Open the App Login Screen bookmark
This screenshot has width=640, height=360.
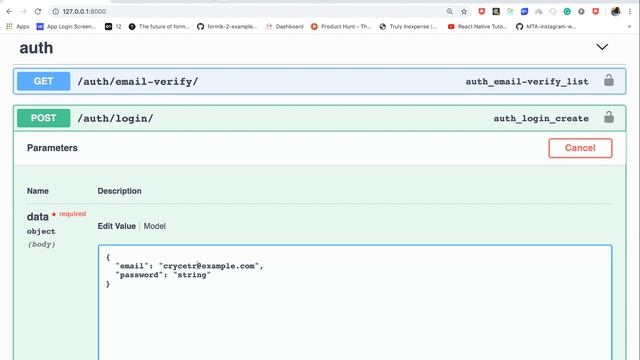tap(66, 27)
